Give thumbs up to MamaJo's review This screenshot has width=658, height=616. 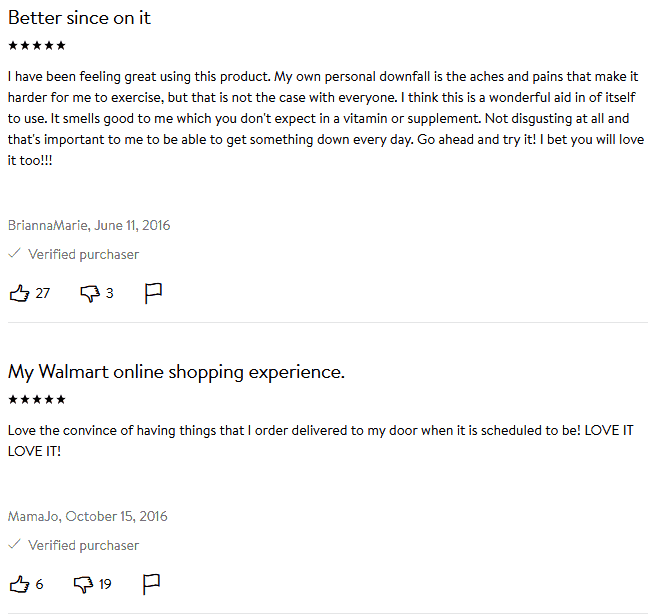(19, 584)
